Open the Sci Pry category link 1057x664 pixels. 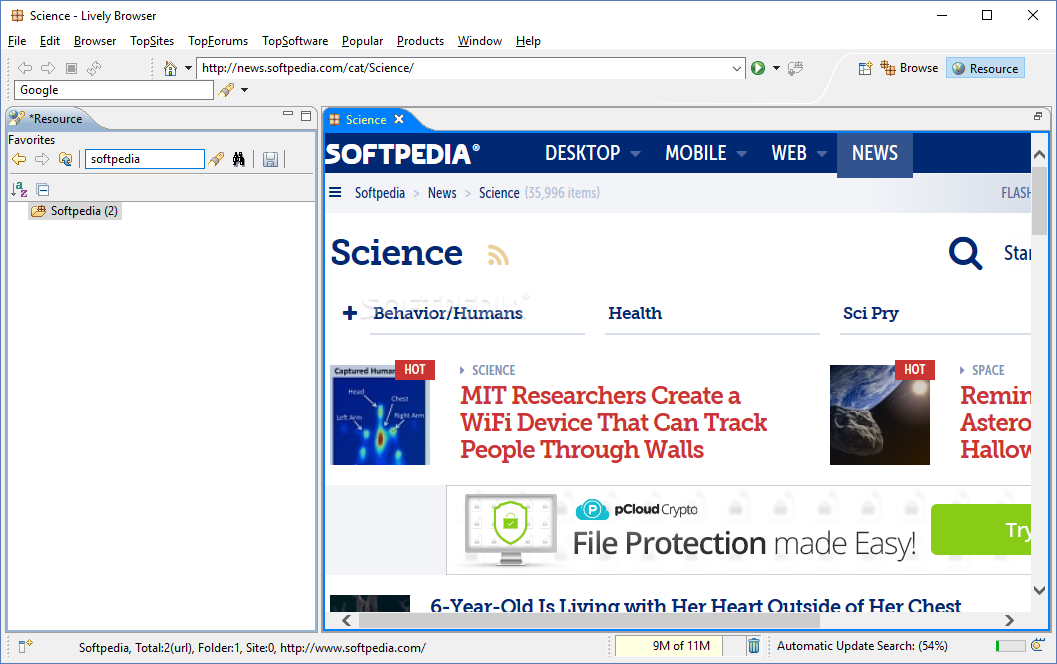[870, 313]
